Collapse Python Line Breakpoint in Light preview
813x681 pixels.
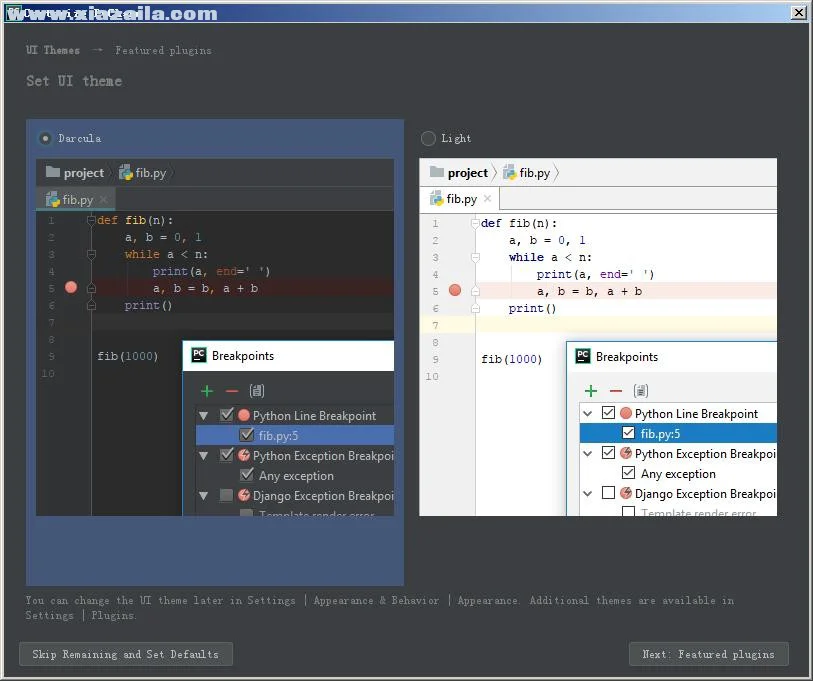coord(587,413)
